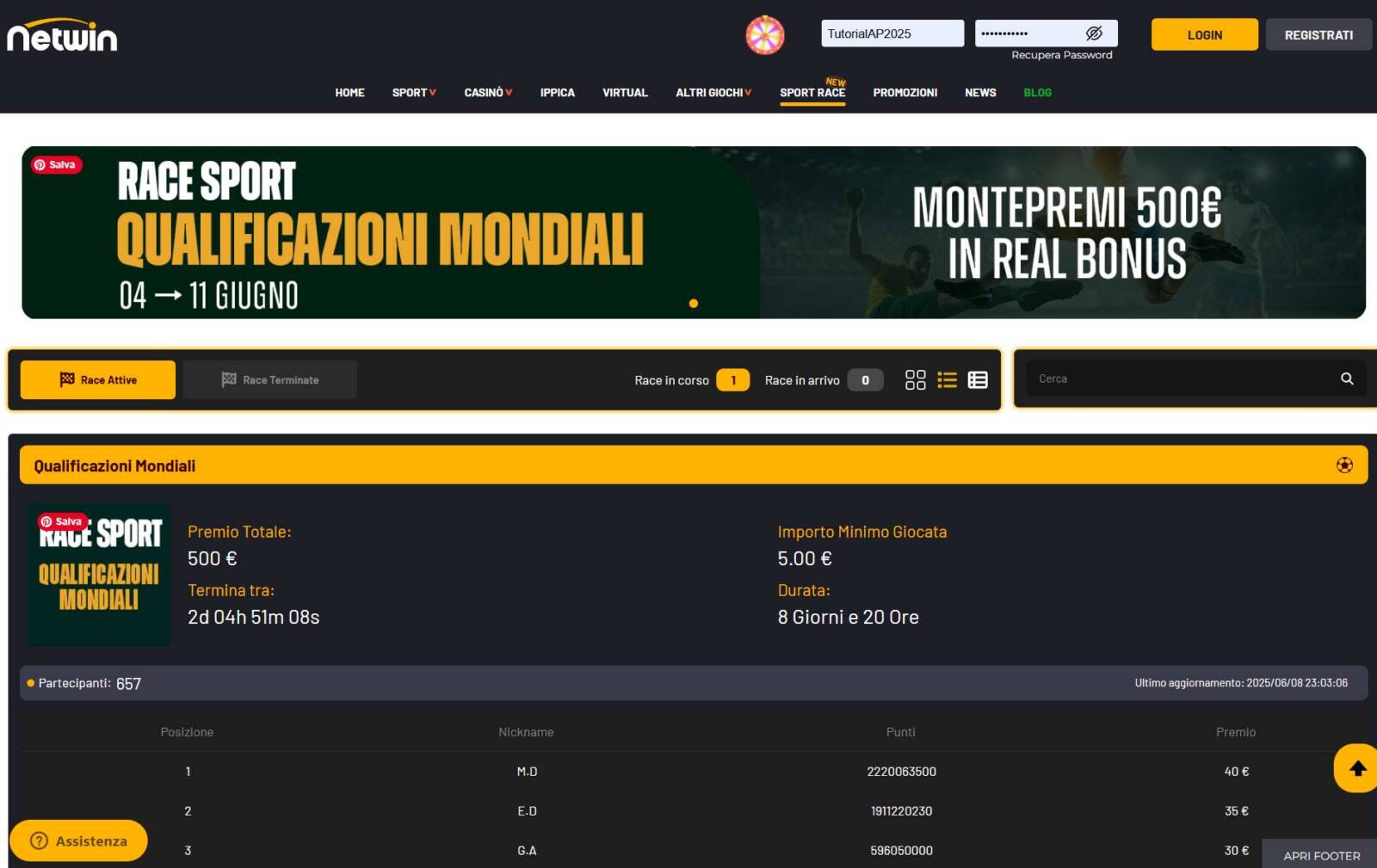Click the username field showing TutorialAP2025
The width and height of the screenshot is (1377, 868).
[x=892, y=34]
